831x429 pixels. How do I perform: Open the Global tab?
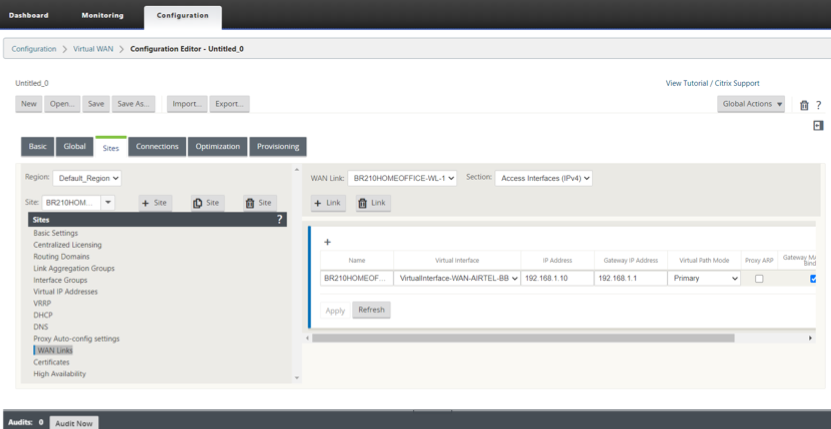pyautogui.click(x=75, y=146)
